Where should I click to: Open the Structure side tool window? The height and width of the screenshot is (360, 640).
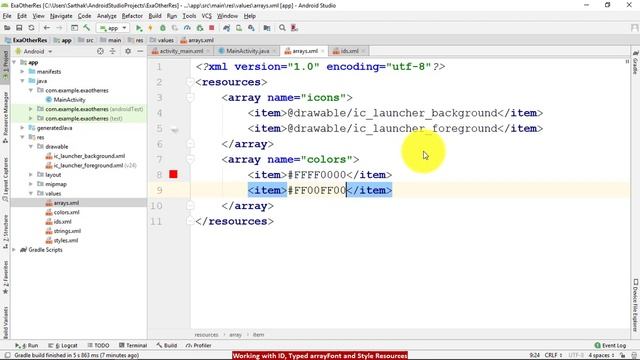coord(5,232)
